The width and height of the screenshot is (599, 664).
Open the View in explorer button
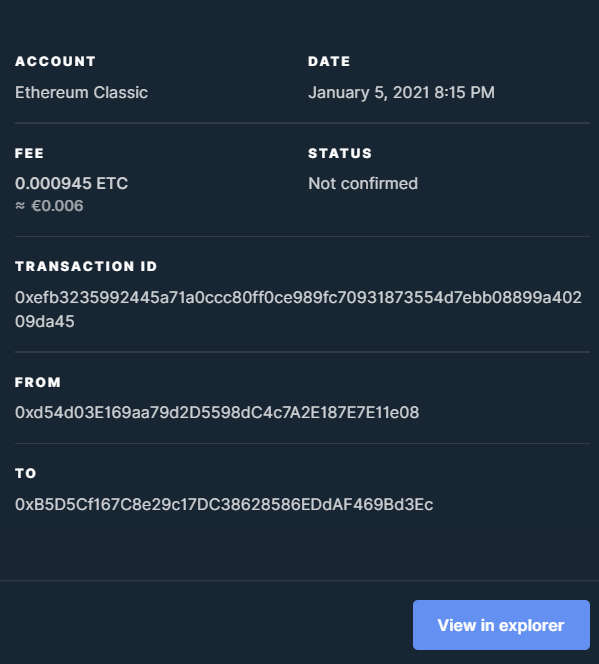click(x=501, y=625)
